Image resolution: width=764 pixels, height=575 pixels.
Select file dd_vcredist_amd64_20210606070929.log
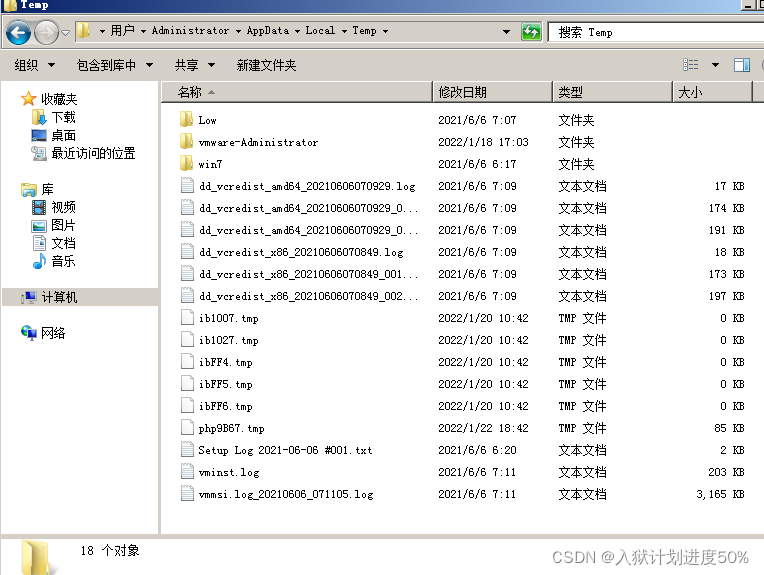click(x=307, y=186)
